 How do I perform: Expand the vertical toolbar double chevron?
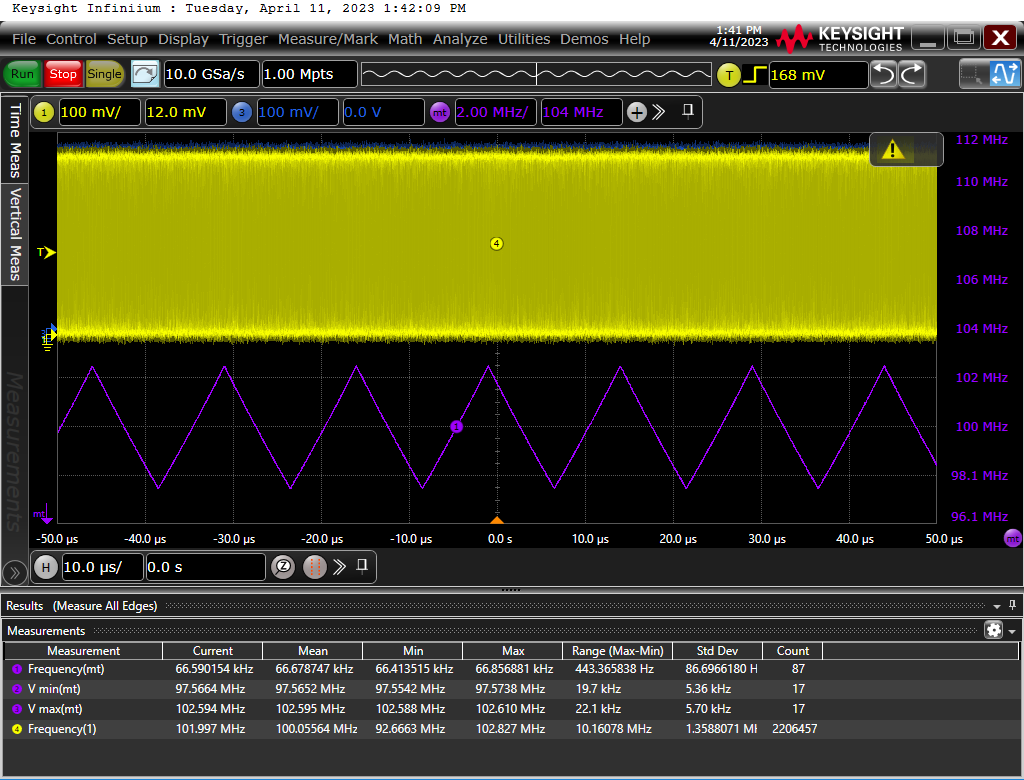(x=659, y=112)
